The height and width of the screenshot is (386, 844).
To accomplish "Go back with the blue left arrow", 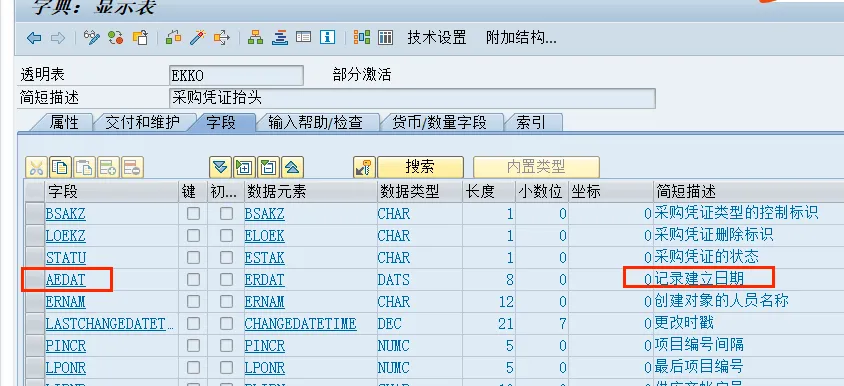I will [34, 38].
